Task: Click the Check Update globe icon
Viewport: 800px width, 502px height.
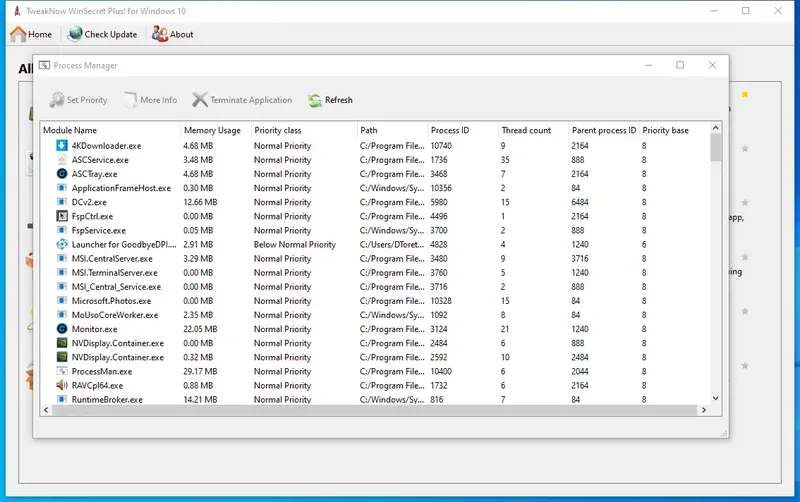Action: 75,34
